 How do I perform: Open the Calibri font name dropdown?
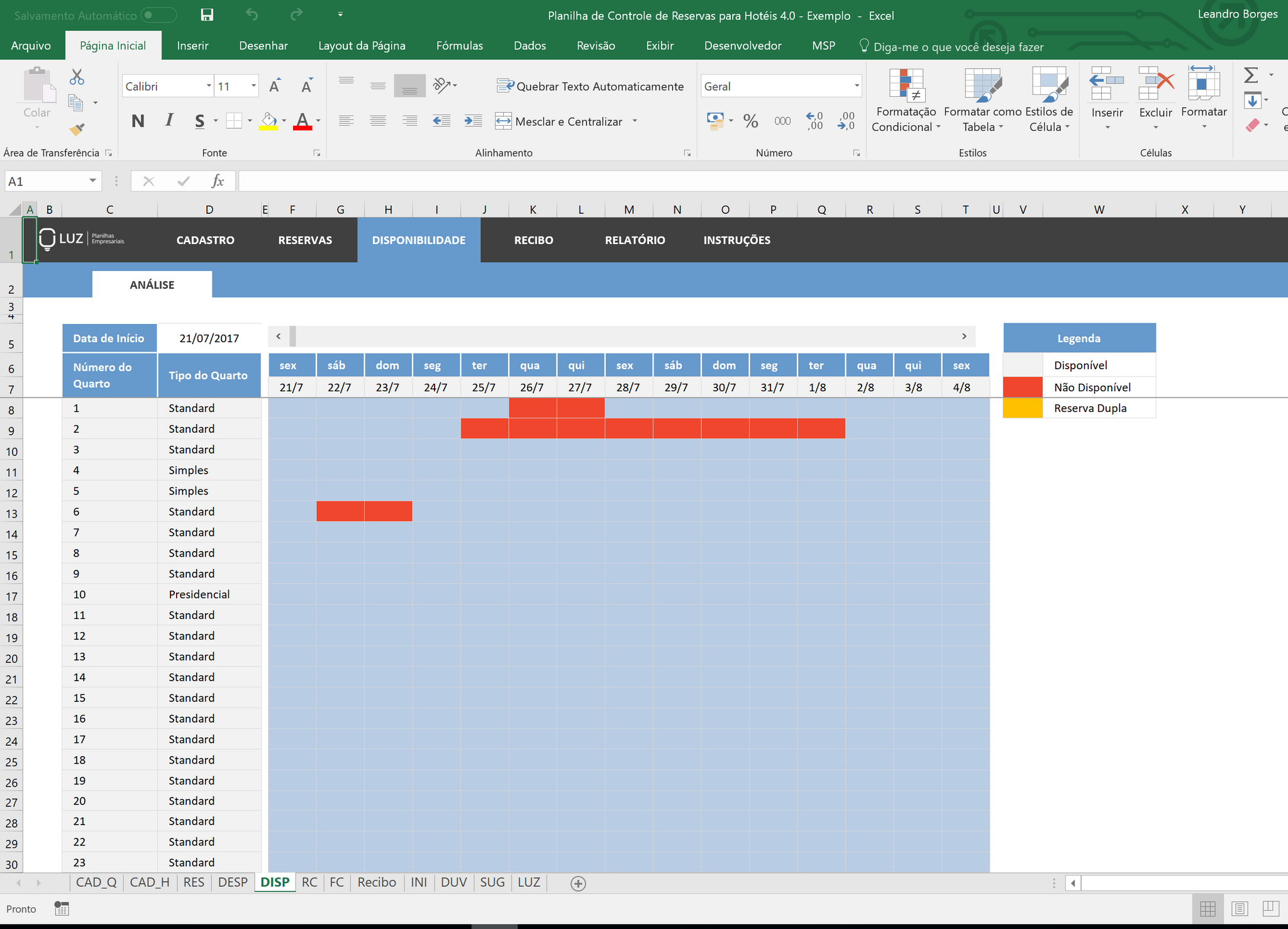[x=209, y=86]
